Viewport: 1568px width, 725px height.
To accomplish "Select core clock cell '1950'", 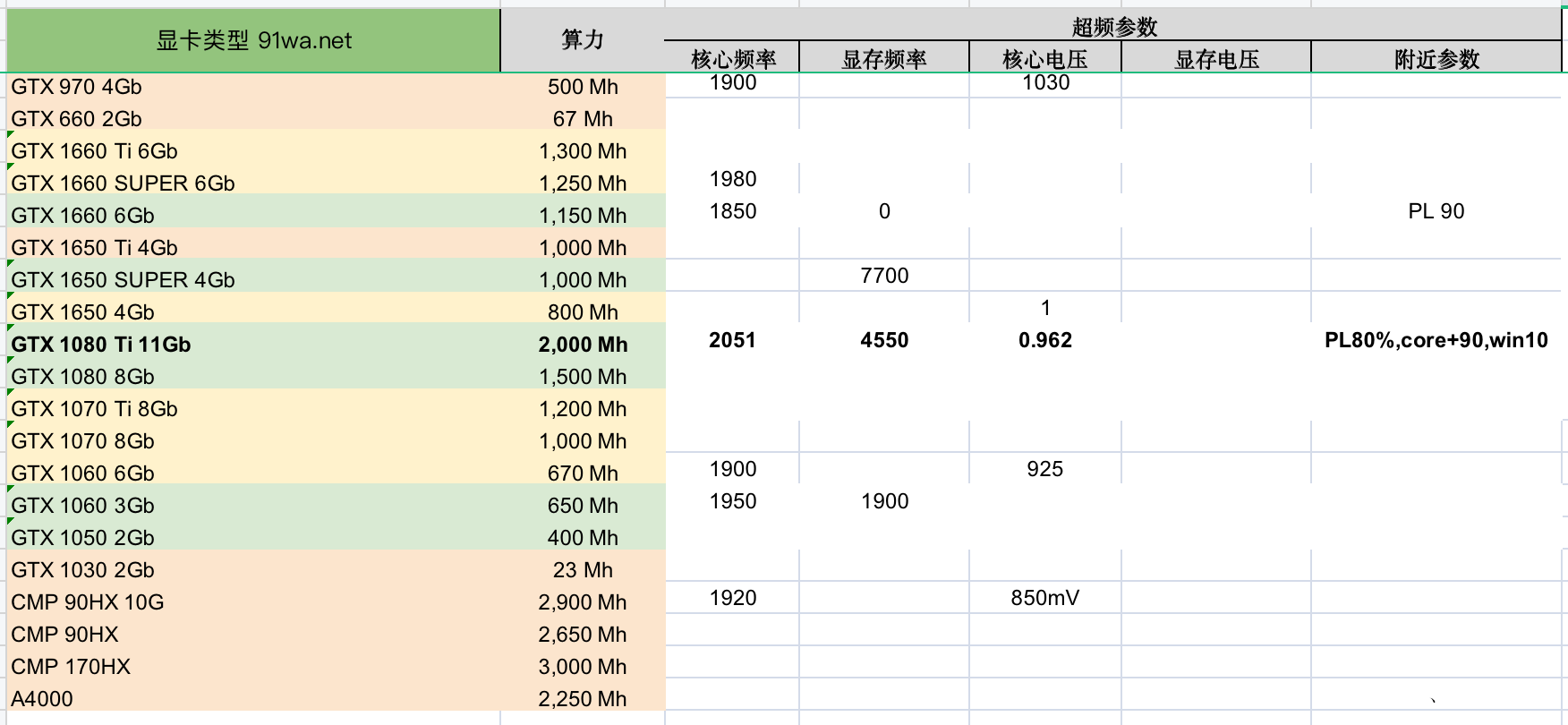I will click(x=732, y=501).
